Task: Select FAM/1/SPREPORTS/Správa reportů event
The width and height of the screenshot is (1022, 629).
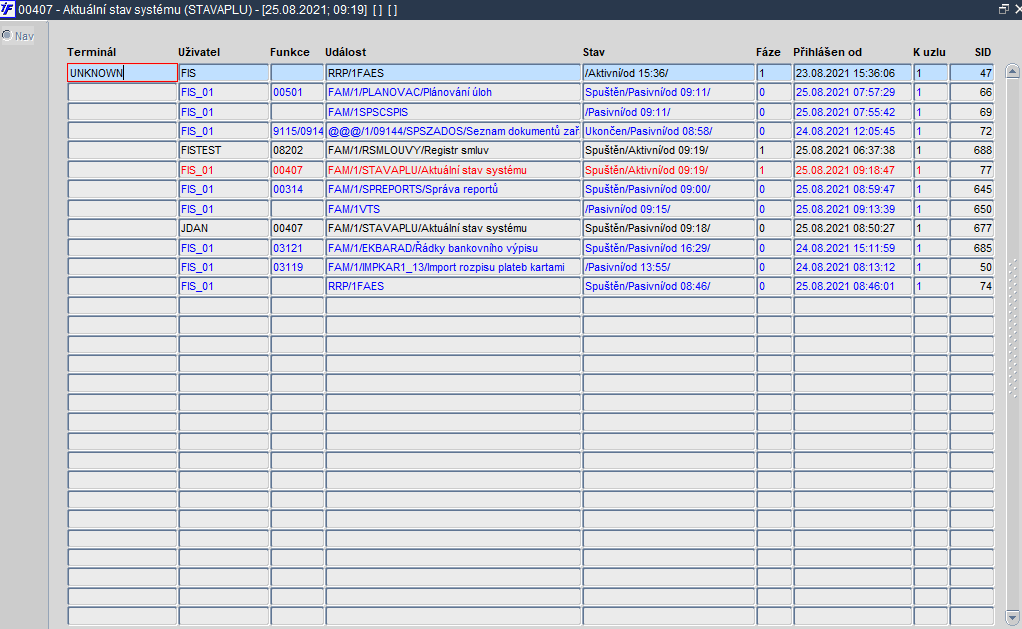Action: point(453,189)
